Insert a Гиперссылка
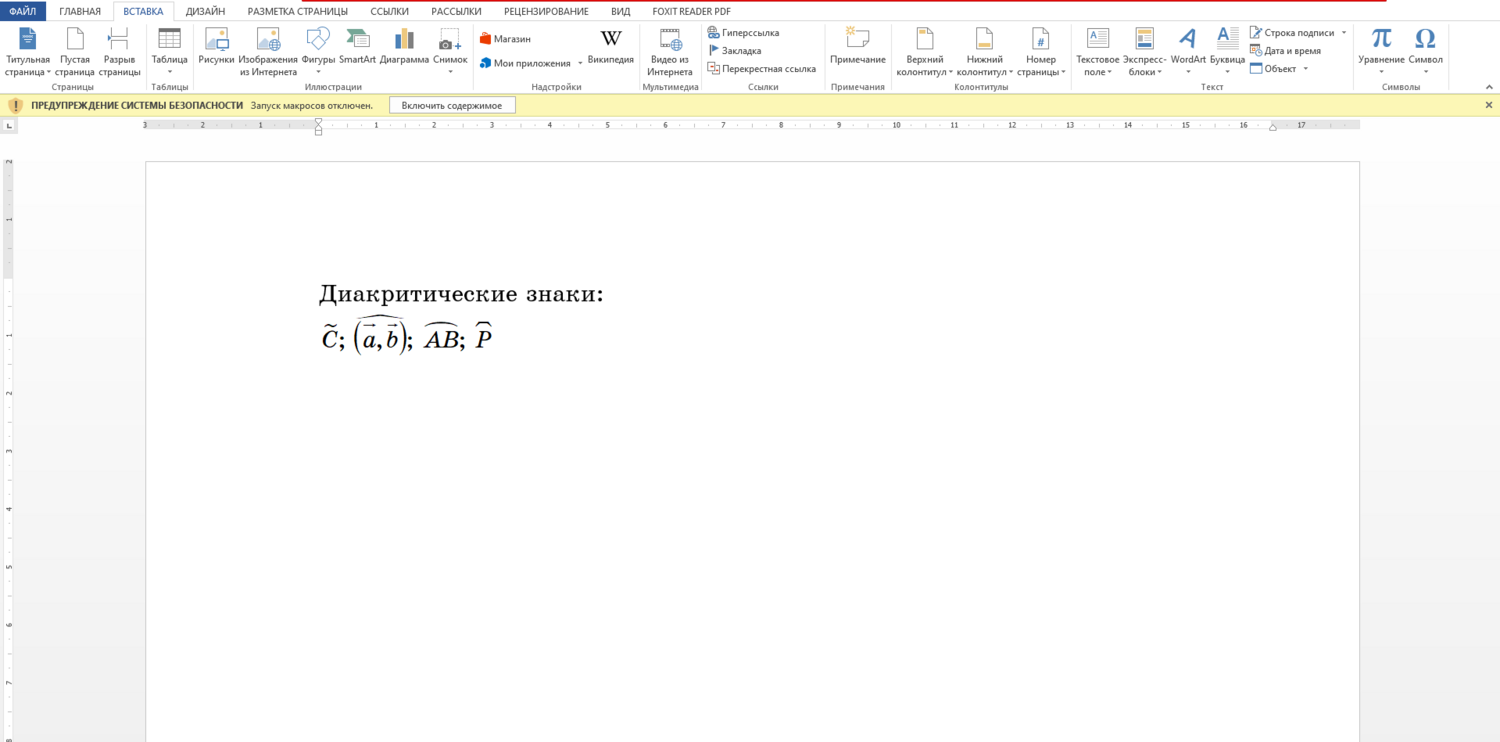This screenshot has width=1500, height=742. coord(743,33)
